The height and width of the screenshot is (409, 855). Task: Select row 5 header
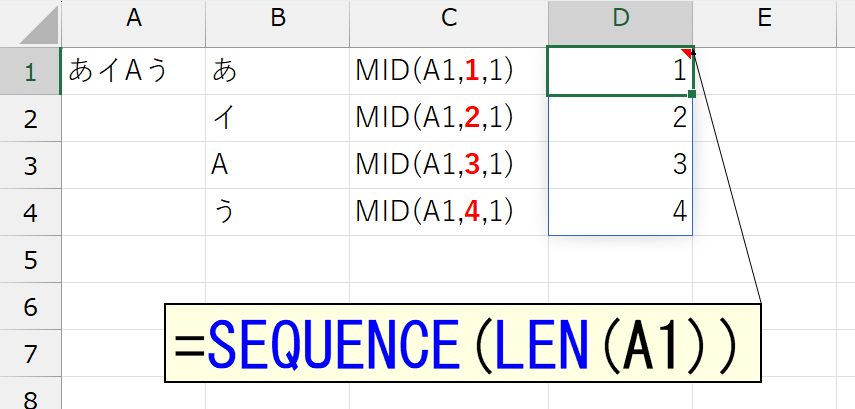click(x=31, y=259)
